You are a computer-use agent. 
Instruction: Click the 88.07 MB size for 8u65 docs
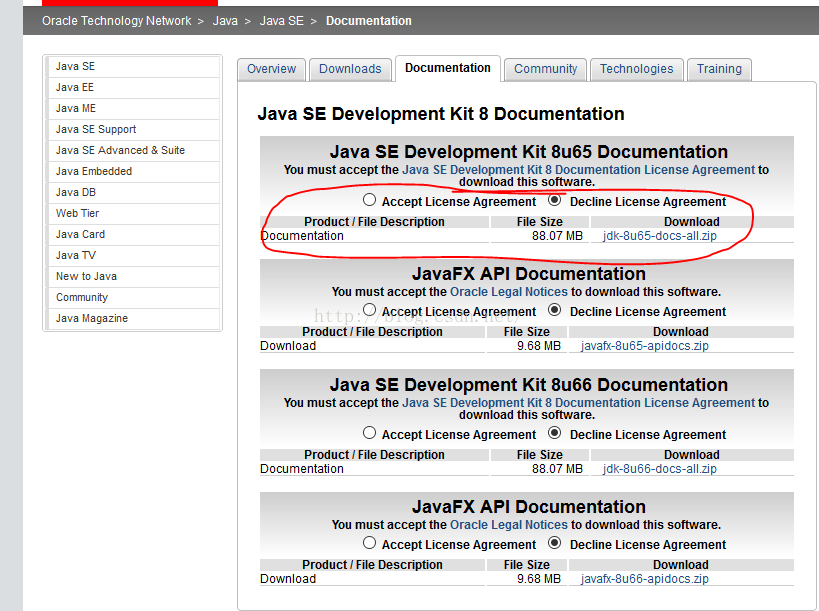(557, 236)
